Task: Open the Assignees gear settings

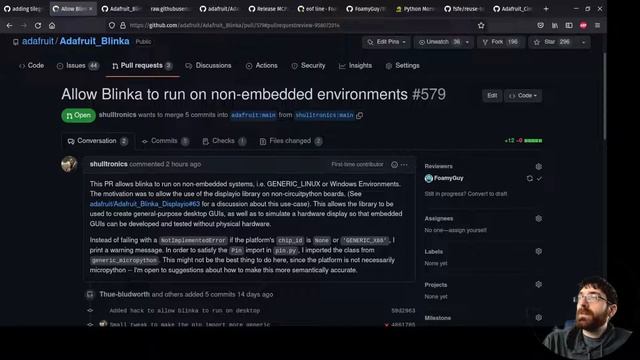Action: [538, 219]
